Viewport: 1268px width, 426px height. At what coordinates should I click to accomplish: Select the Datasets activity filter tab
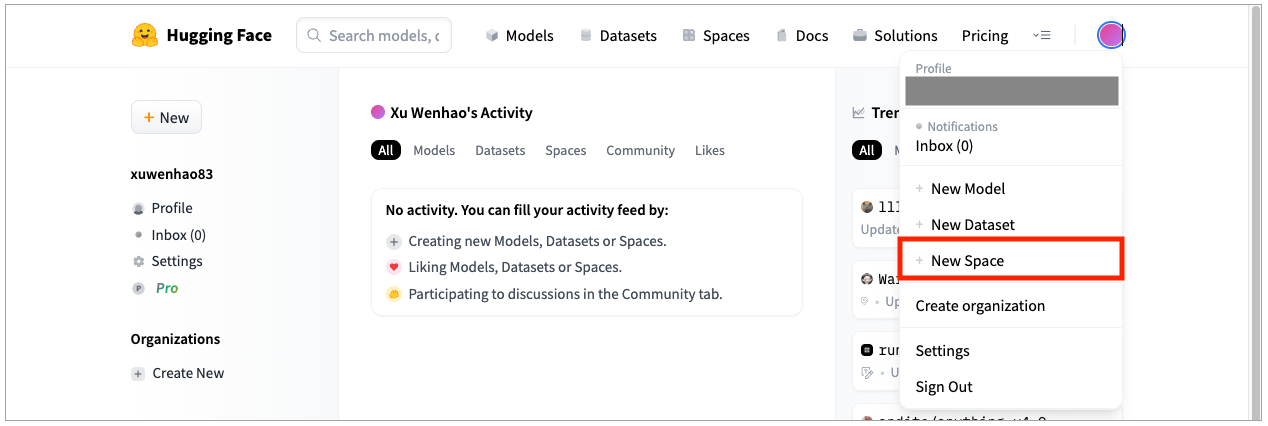[500, 151]
